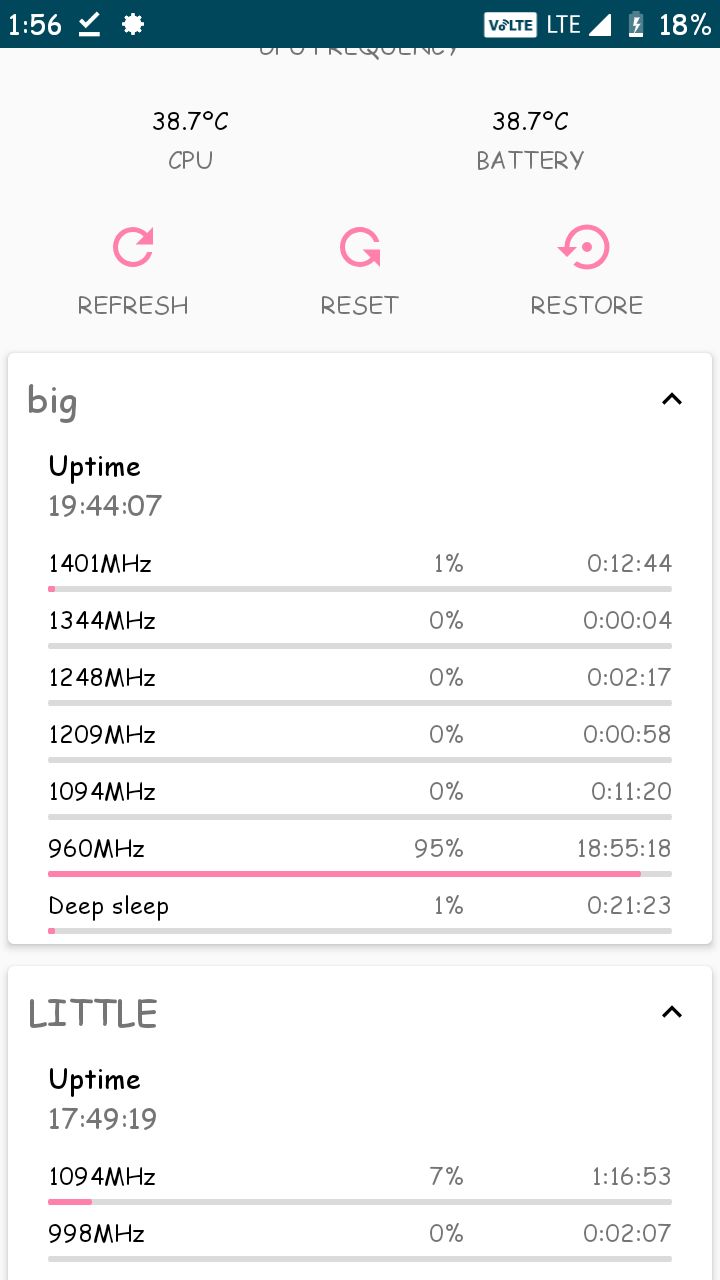Select the REFRESH label
Image resolution: width=720 pixels, height=1280 pixels.
pyautogui.click(x=133, y=305)
